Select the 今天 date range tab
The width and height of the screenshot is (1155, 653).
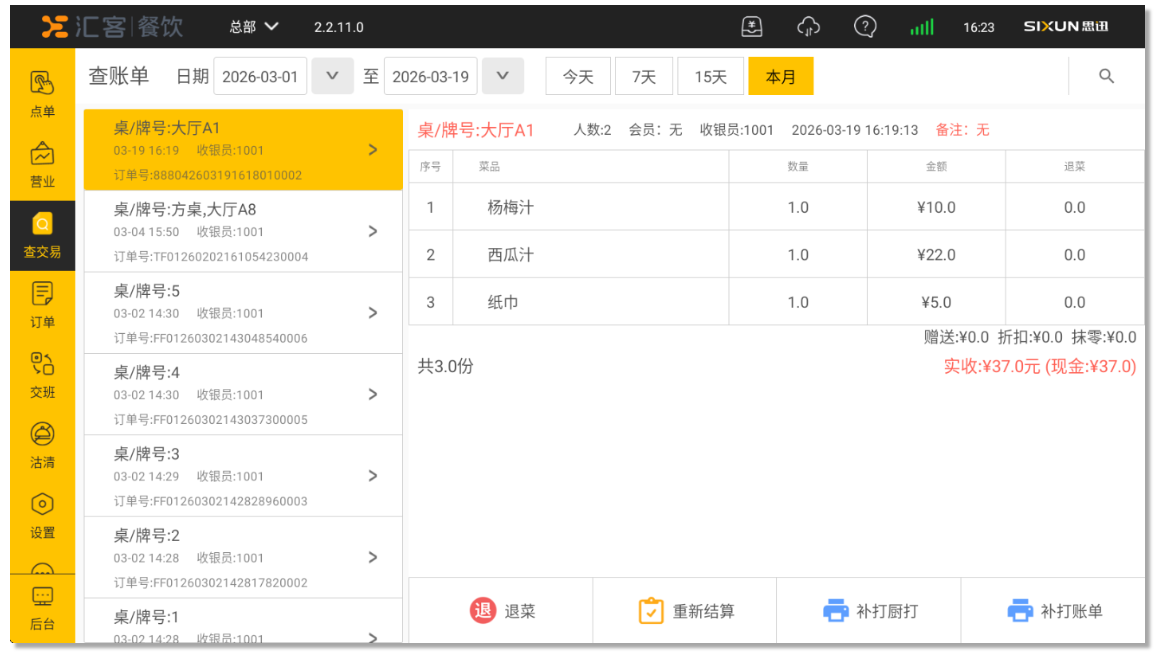click(x=578, y=76)
